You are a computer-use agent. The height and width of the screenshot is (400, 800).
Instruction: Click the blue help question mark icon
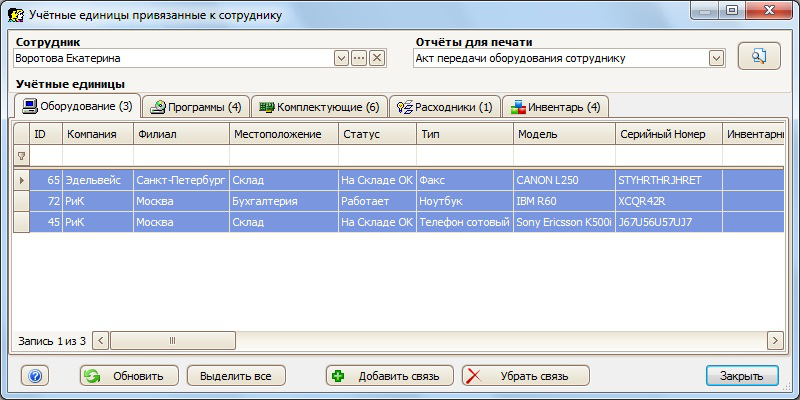pos(35,376)
